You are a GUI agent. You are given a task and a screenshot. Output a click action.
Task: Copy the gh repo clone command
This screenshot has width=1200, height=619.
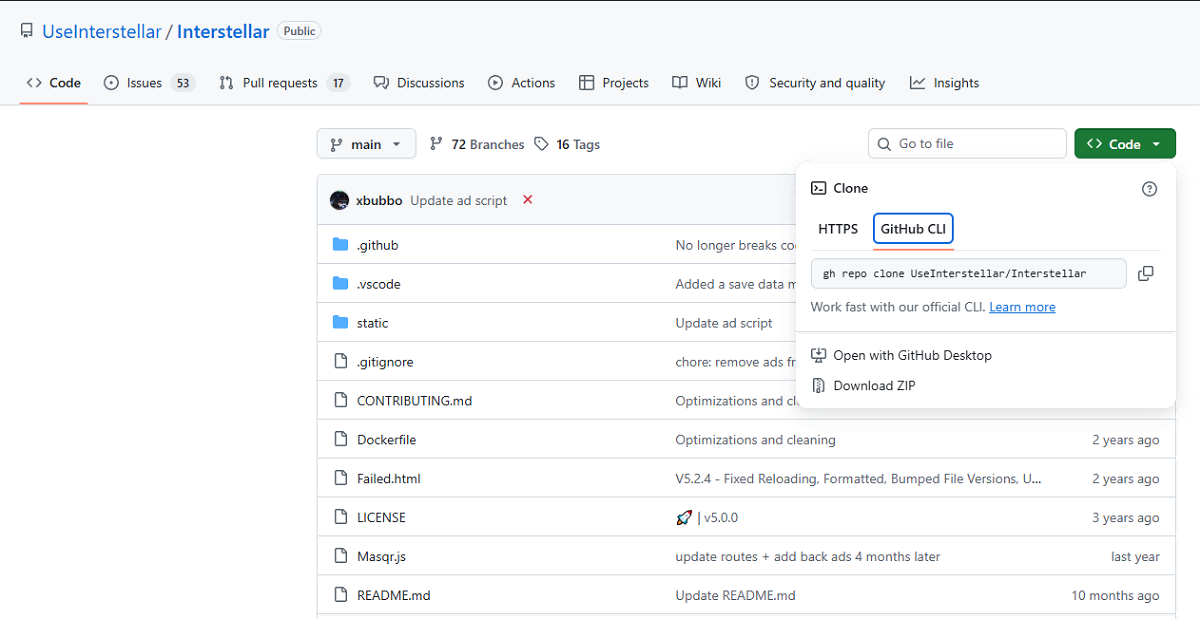1146,273
